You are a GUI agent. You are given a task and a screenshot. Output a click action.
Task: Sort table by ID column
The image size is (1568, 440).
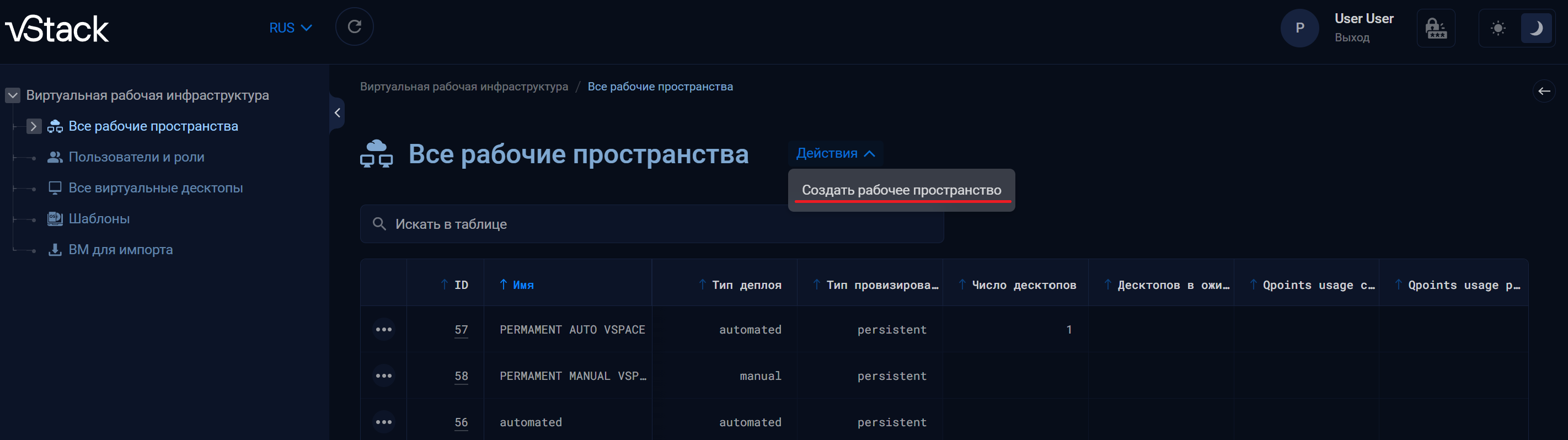tap(460, 285)
